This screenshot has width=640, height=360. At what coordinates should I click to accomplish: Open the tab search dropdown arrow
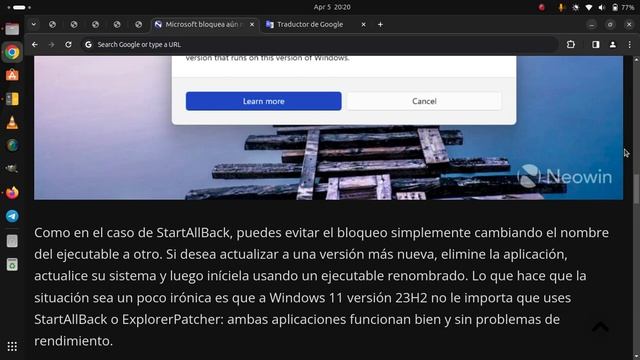click(34, 24)
